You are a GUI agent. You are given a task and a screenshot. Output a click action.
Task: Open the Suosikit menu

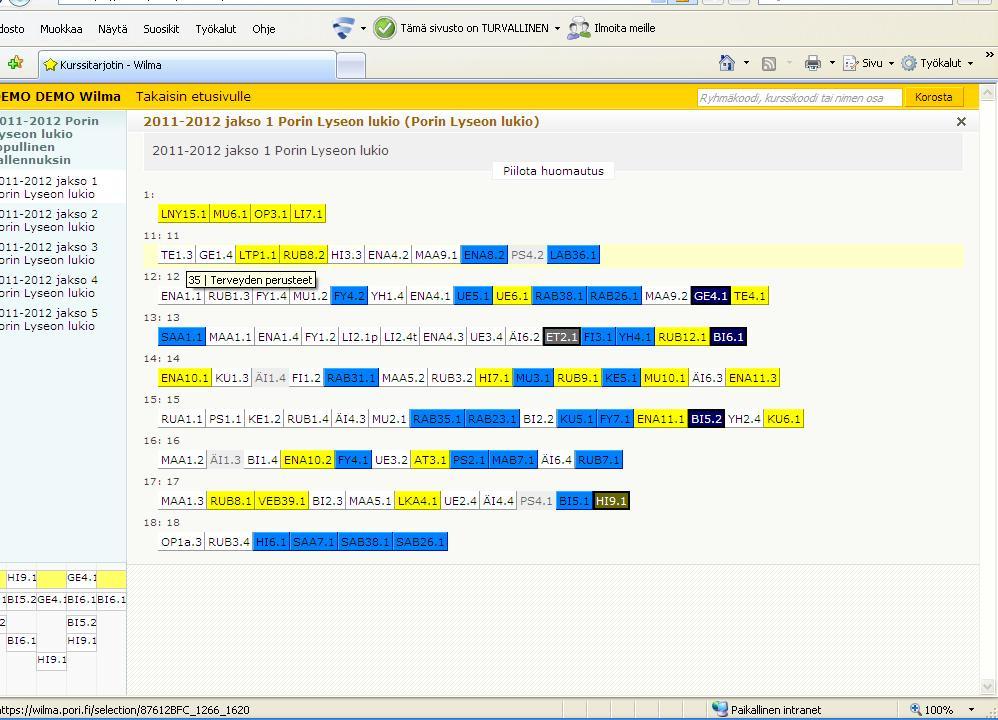click(161, 29)
